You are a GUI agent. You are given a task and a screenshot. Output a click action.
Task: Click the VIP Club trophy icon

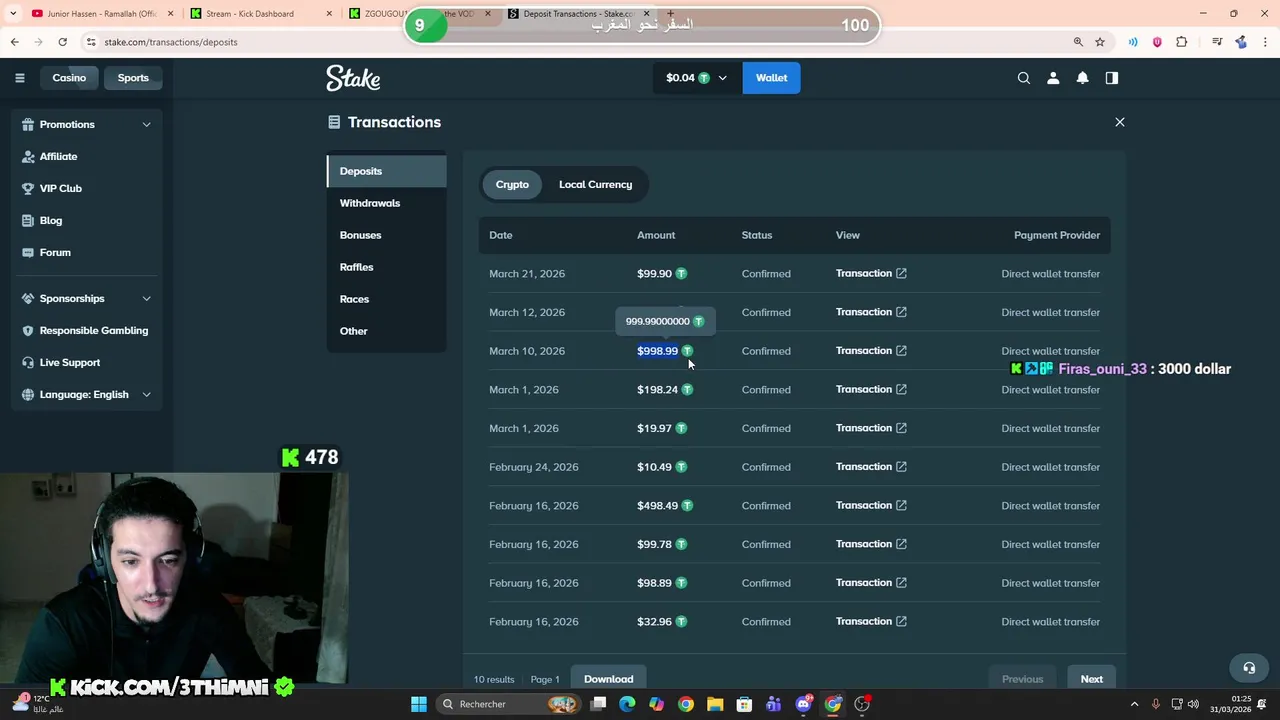(29, 188)
